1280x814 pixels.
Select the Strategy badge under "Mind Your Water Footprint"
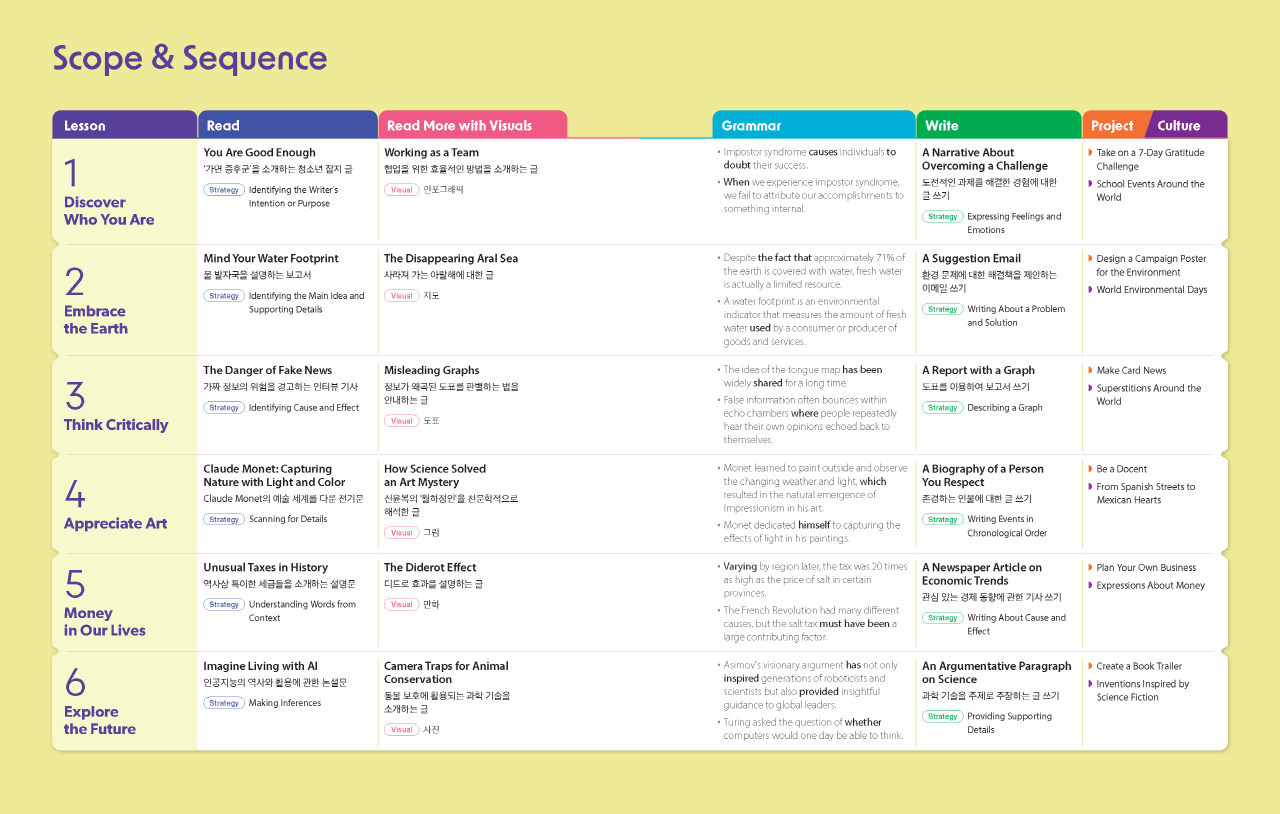(x=224, y=296)
